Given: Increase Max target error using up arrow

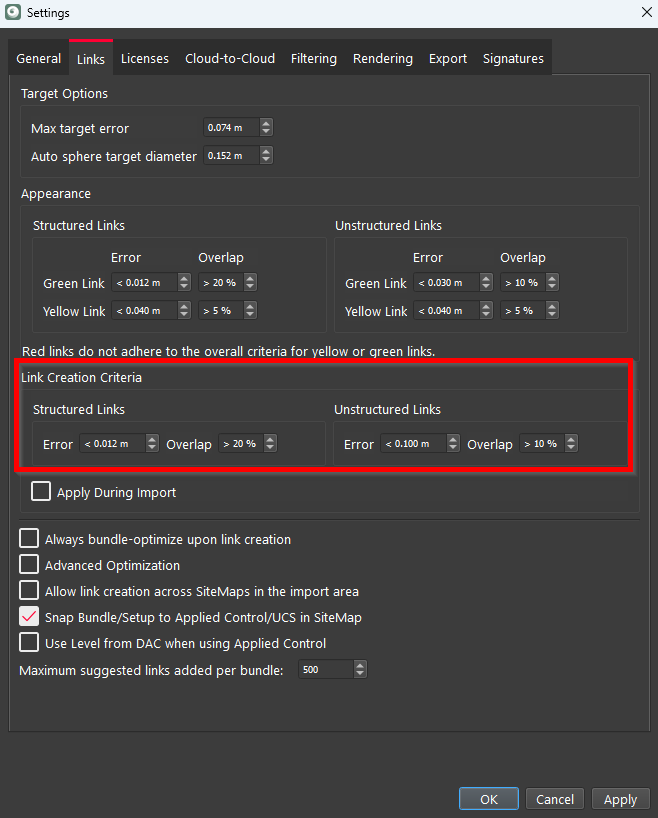Looking at the screenshot, I should 265,124.
